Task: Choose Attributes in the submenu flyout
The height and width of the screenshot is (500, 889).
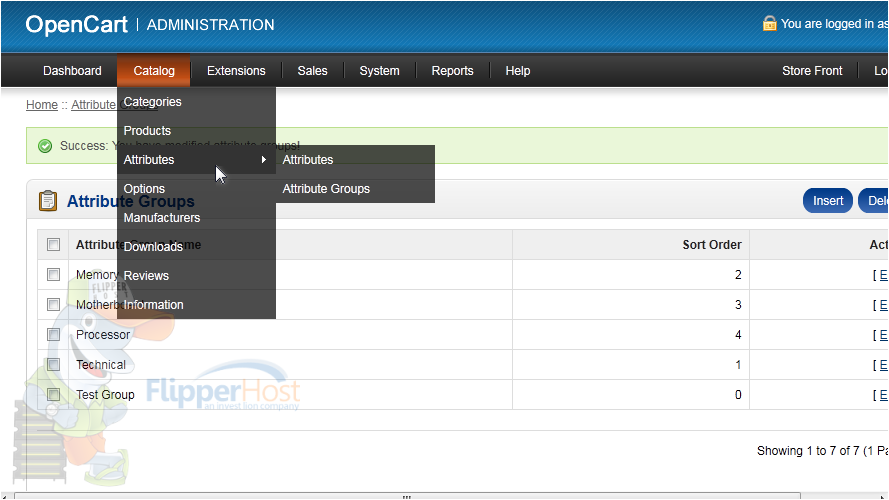Action: [355, 160]
